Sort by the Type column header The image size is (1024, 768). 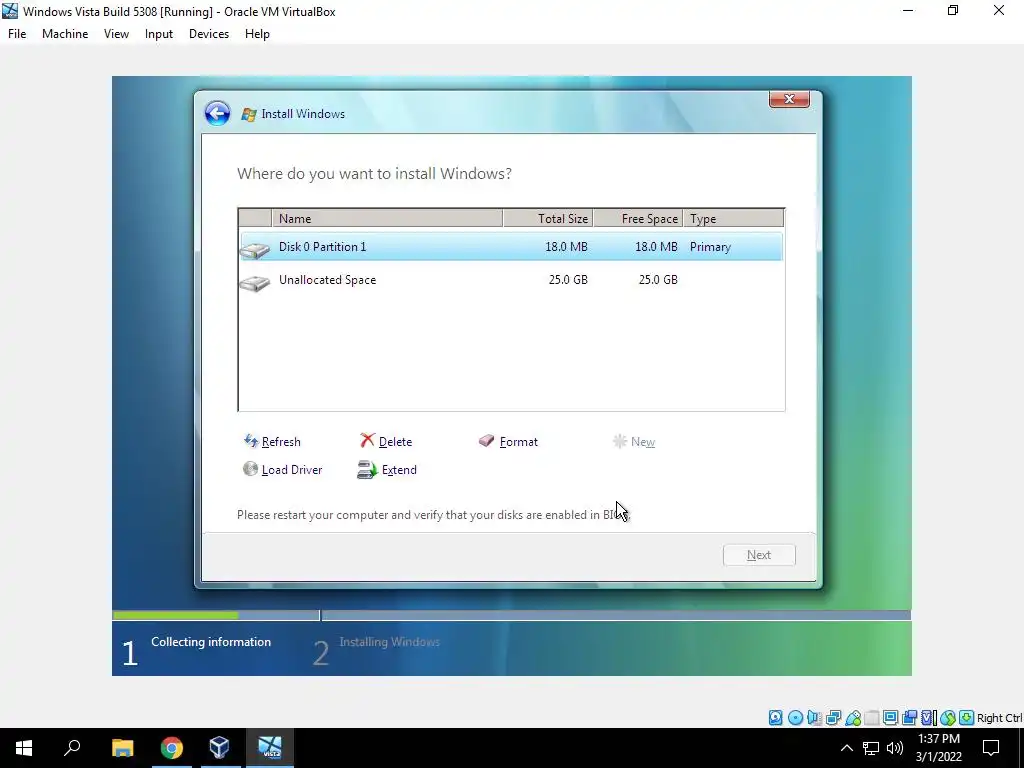pyautogui.click(x=733, y=219)
